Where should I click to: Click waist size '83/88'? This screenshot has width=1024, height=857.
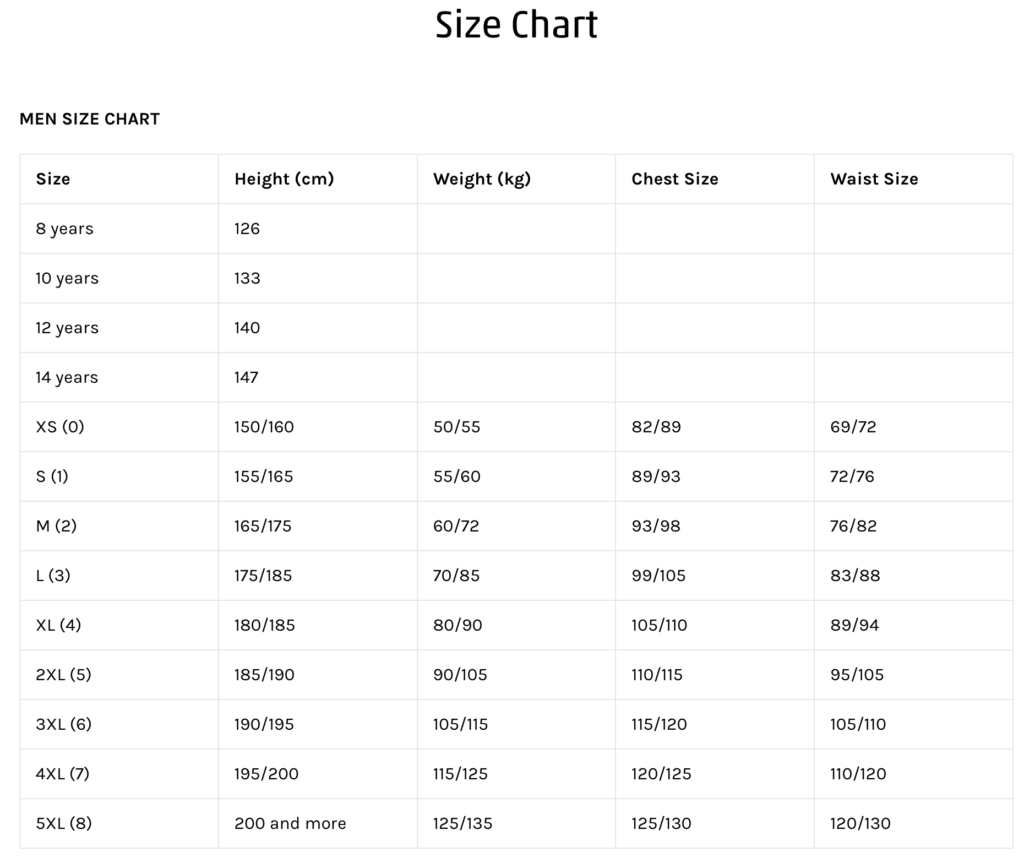tap(855, 576)
